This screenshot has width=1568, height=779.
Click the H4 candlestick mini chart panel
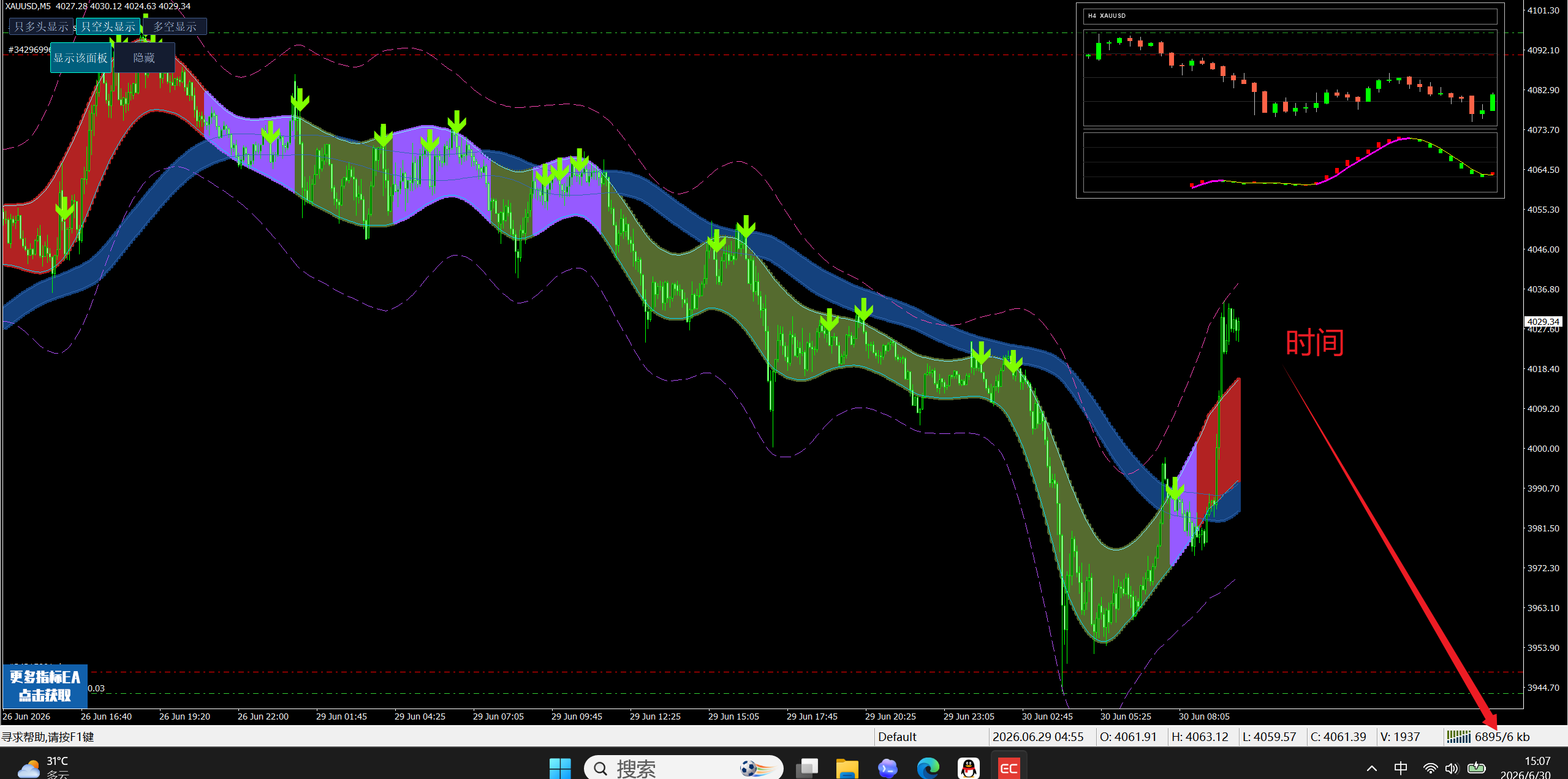(x=1290, y=78)
